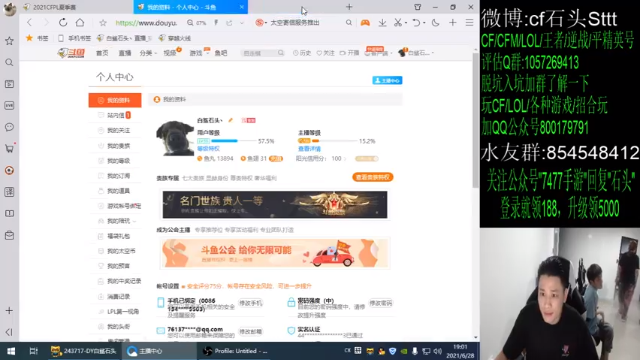Open 主播中心 taskbar window
The width and height of the screenshot is (640, 360).
coord(159,351)
